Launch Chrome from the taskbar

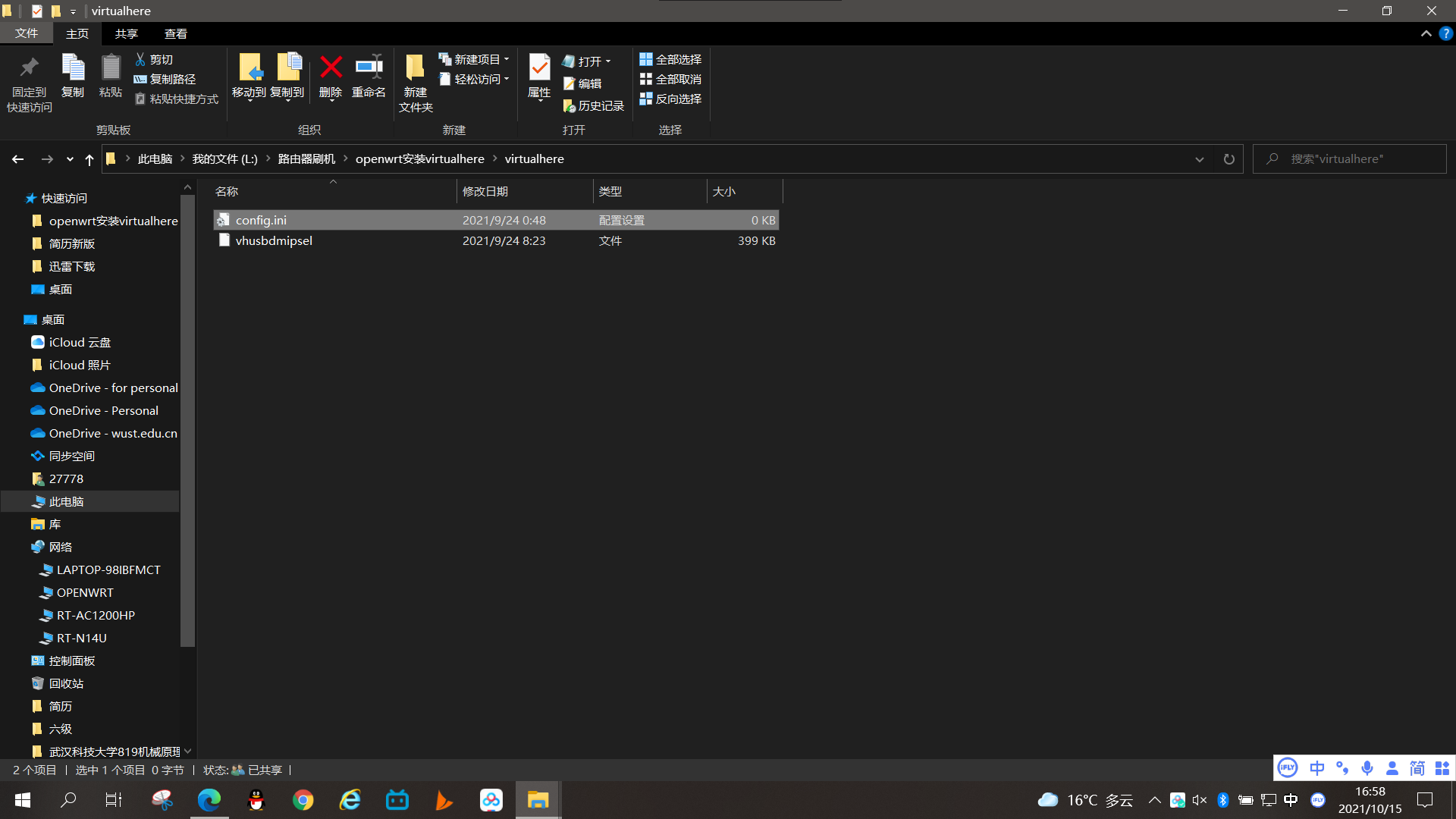pos(303,800)
